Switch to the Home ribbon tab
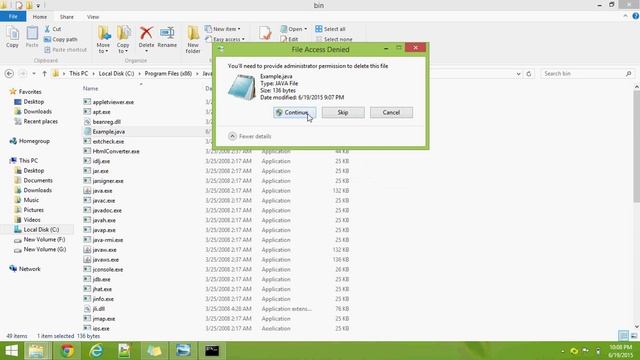The height and width of the screenshot is (360, 640). click(40, 17)
